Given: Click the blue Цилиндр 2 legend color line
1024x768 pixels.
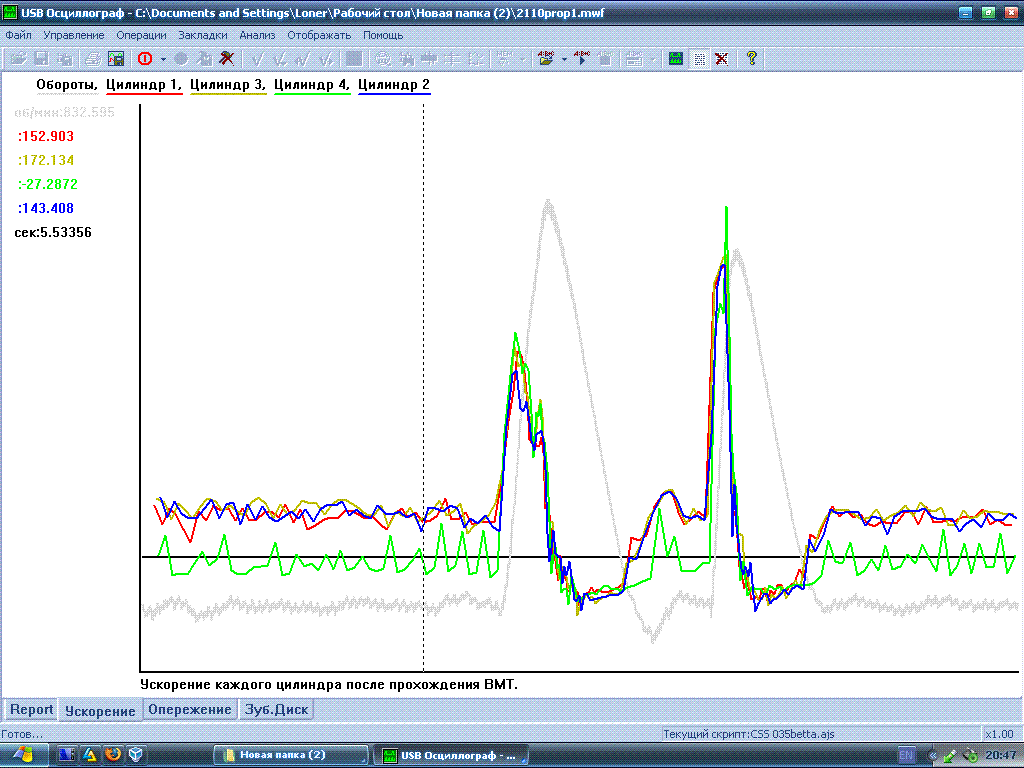Looking at the screenshot, I should point(394,93).
